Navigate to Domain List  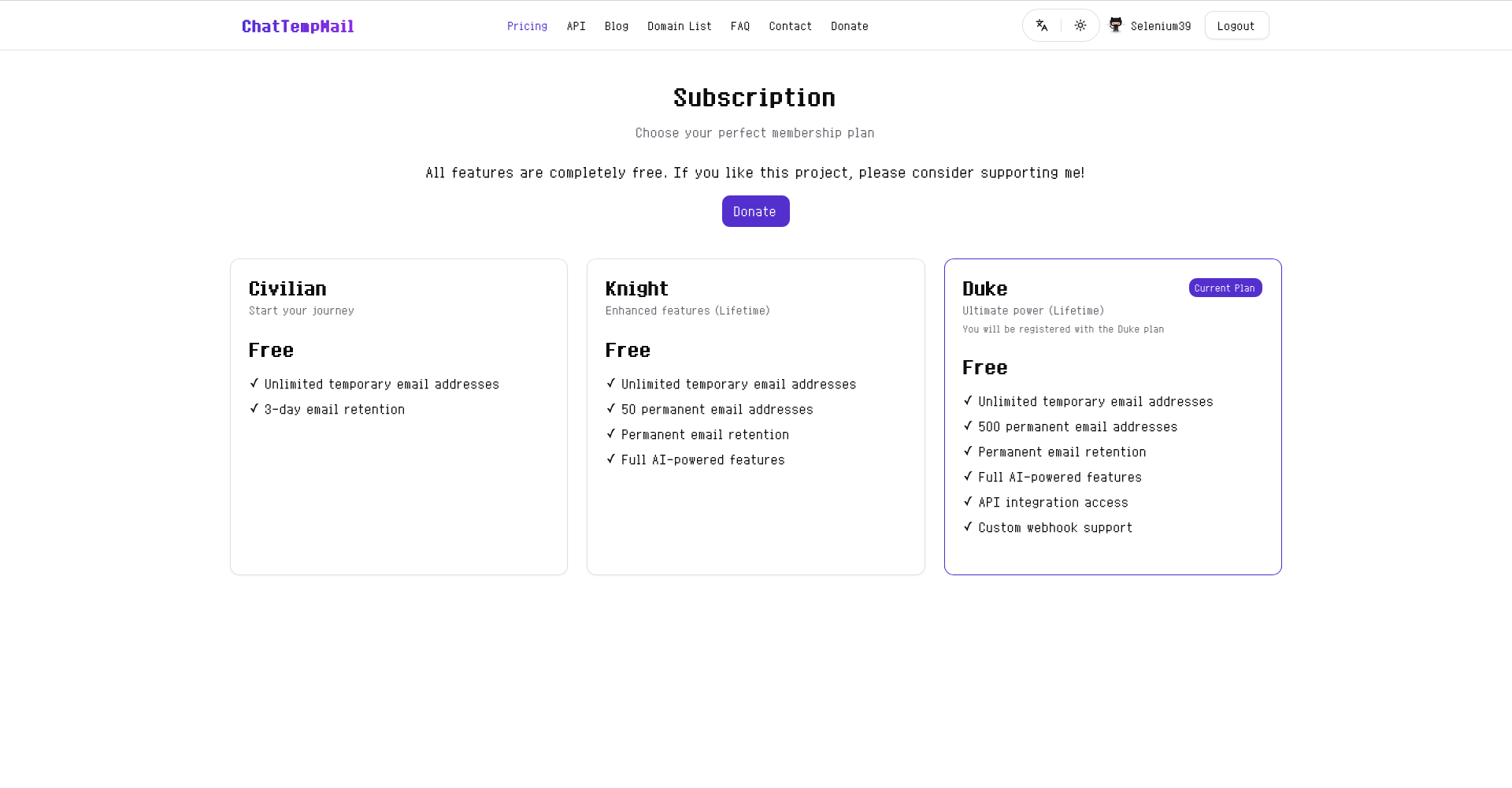point(679,26)
